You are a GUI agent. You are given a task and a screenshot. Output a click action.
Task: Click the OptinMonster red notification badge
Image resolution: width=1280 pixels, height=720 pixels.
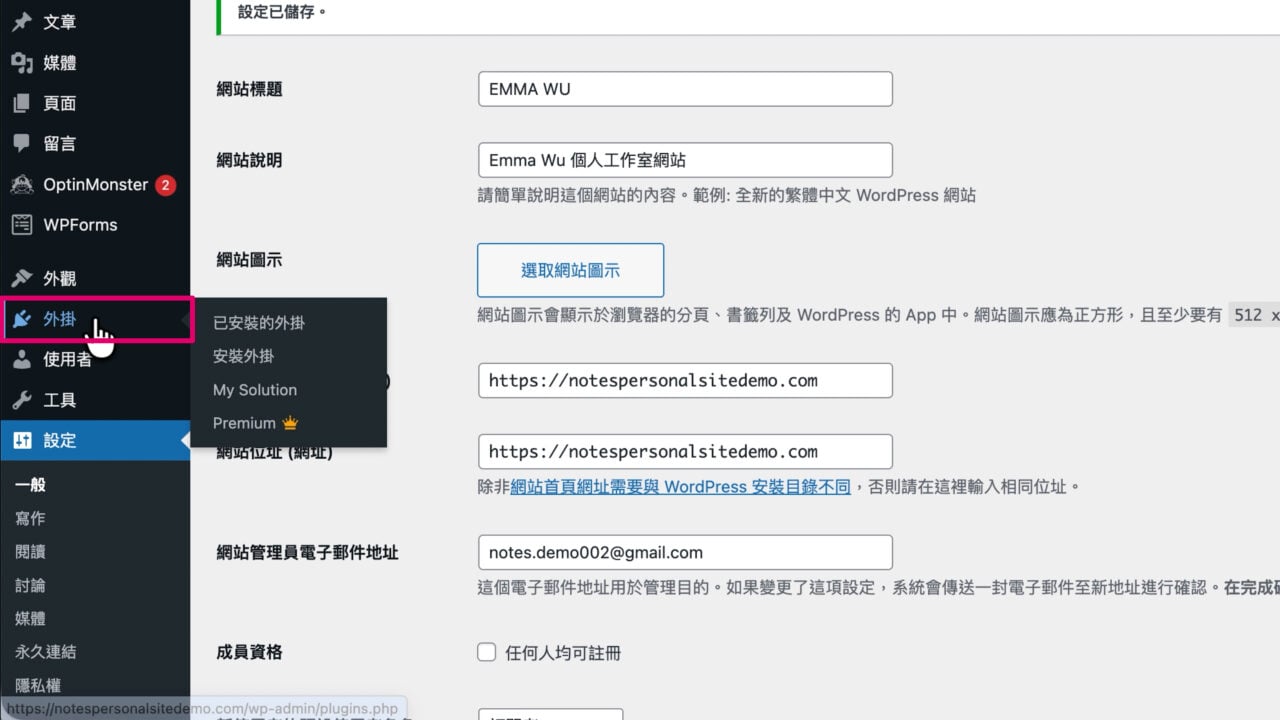click(166, 185)
